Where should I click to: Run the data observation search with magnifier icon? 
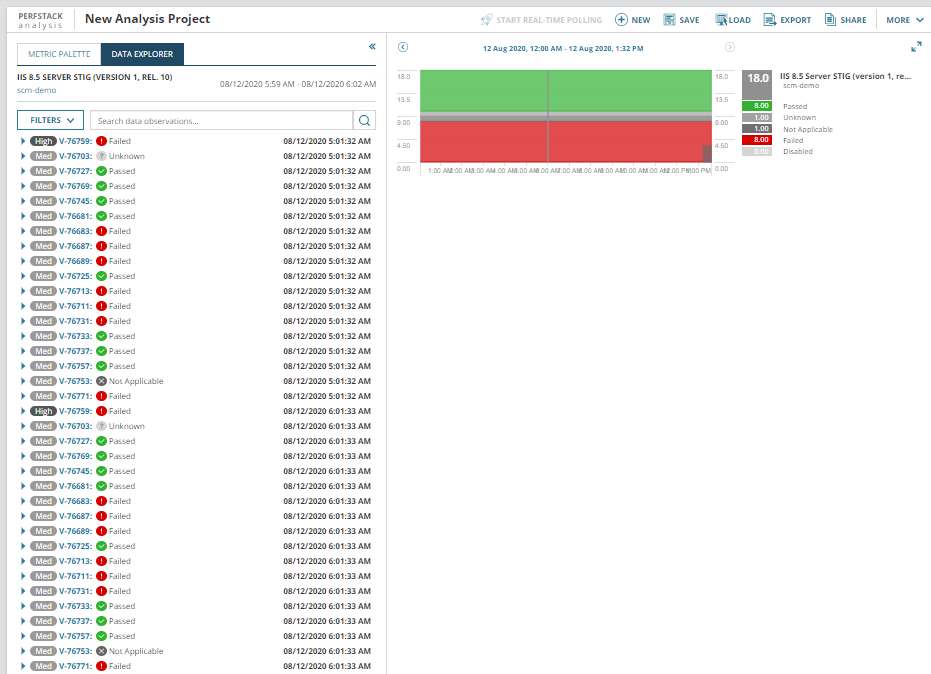364,120
